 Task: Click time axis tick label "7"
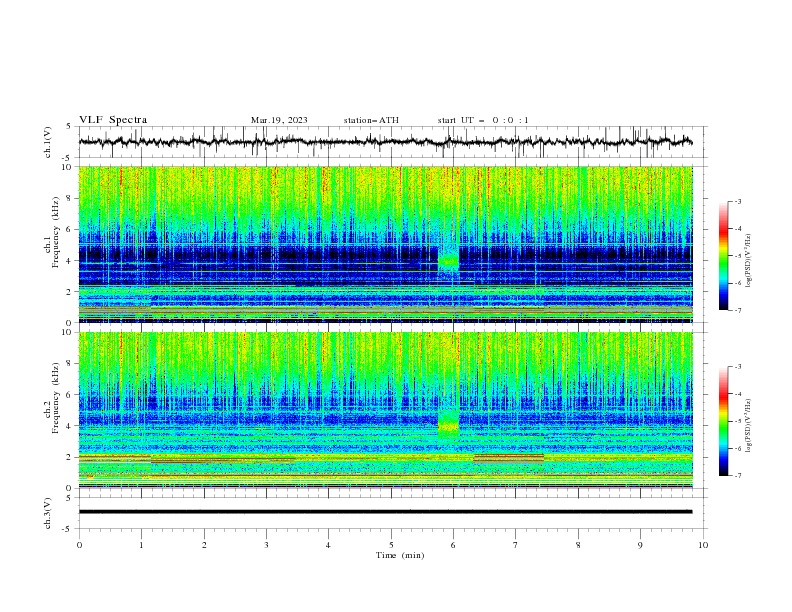coord(516,545)
